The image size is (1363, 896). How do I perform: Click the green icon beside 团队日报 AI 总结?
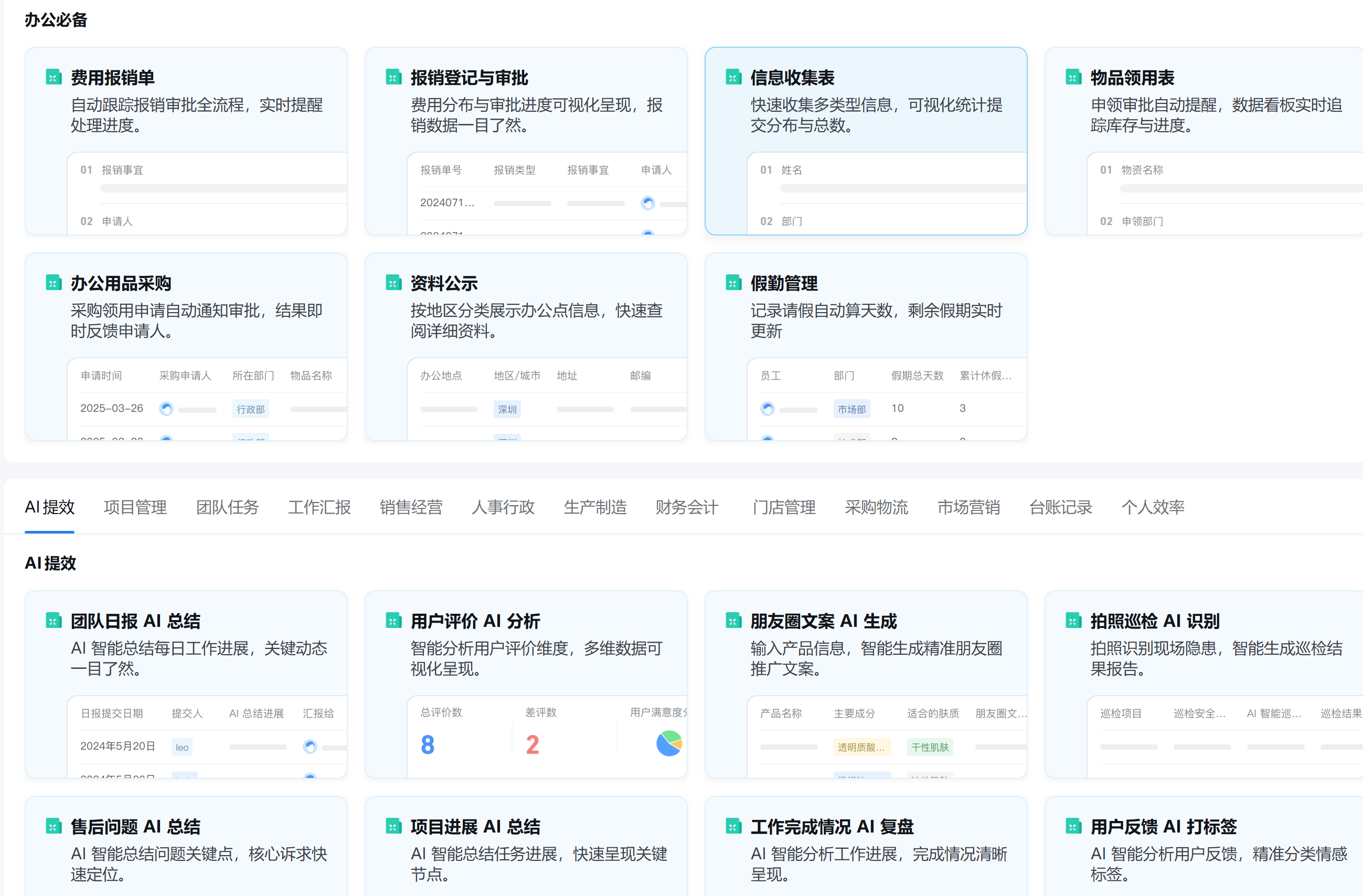click(54, 620)
